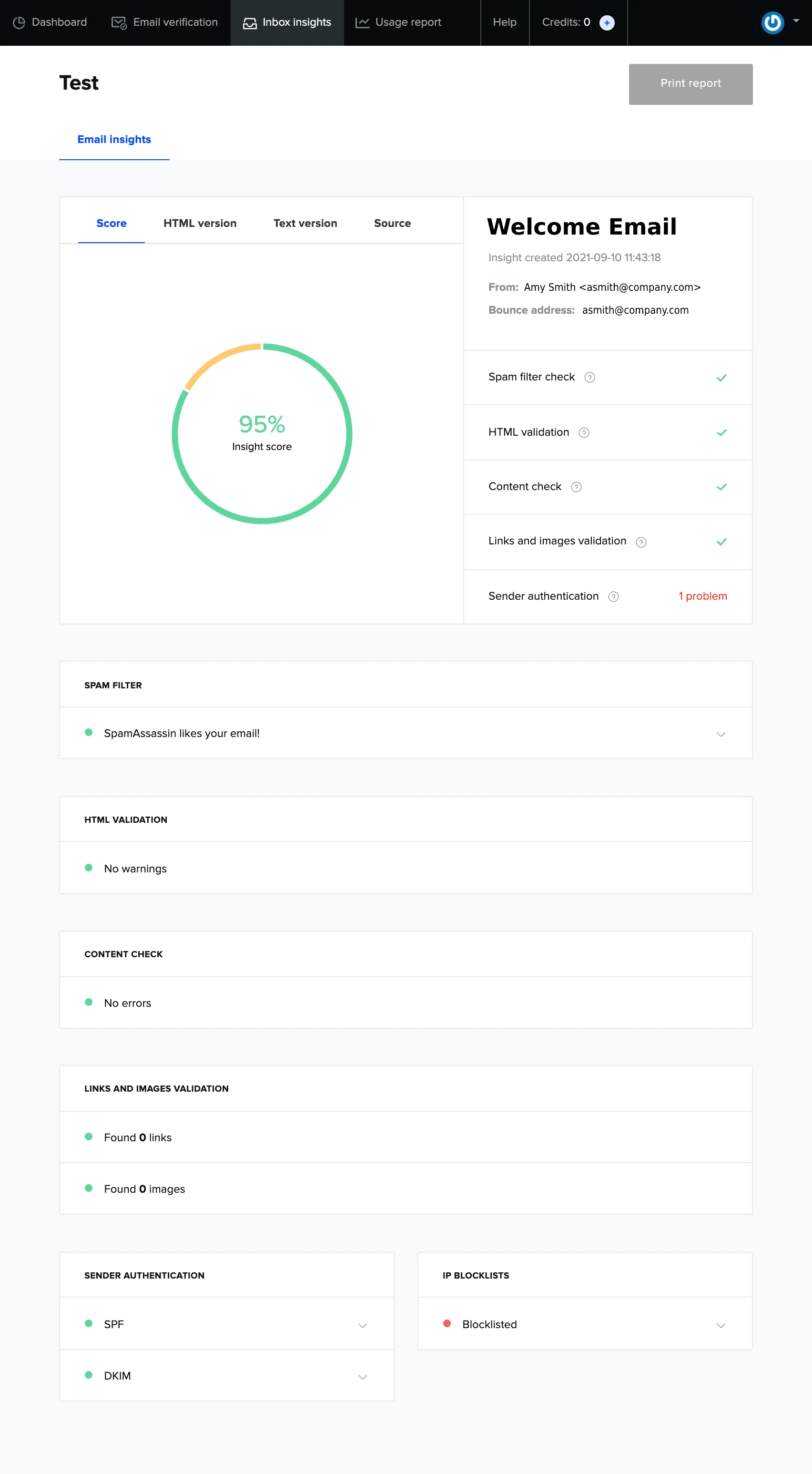Expand the Blocklisted IP details
Viewport: 812px width, 1474px height.
[721, 1325]
